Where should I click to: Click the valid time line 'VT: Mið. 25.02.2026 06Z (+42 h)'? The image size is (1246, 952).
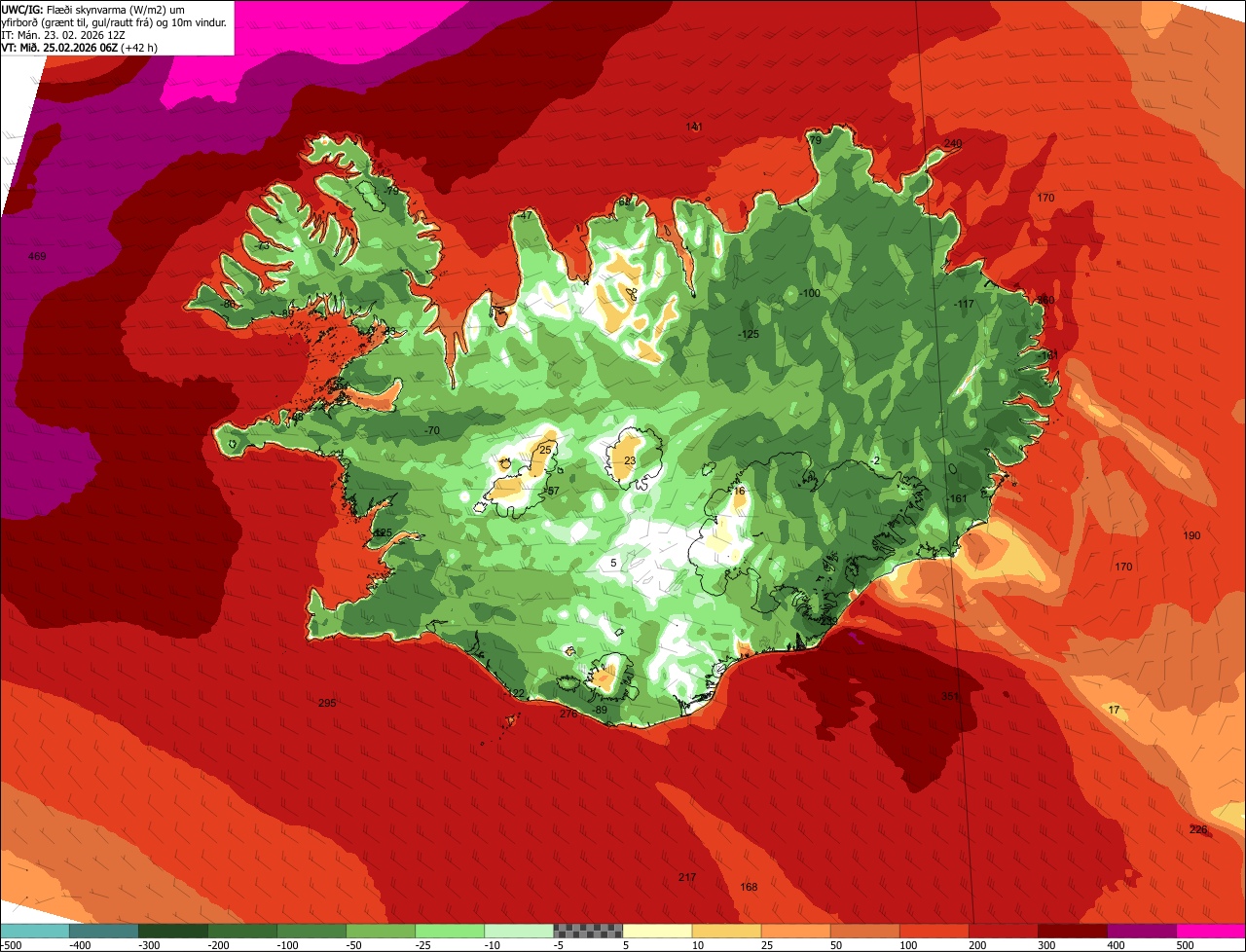pyautogui.click(x=79, y=47)
